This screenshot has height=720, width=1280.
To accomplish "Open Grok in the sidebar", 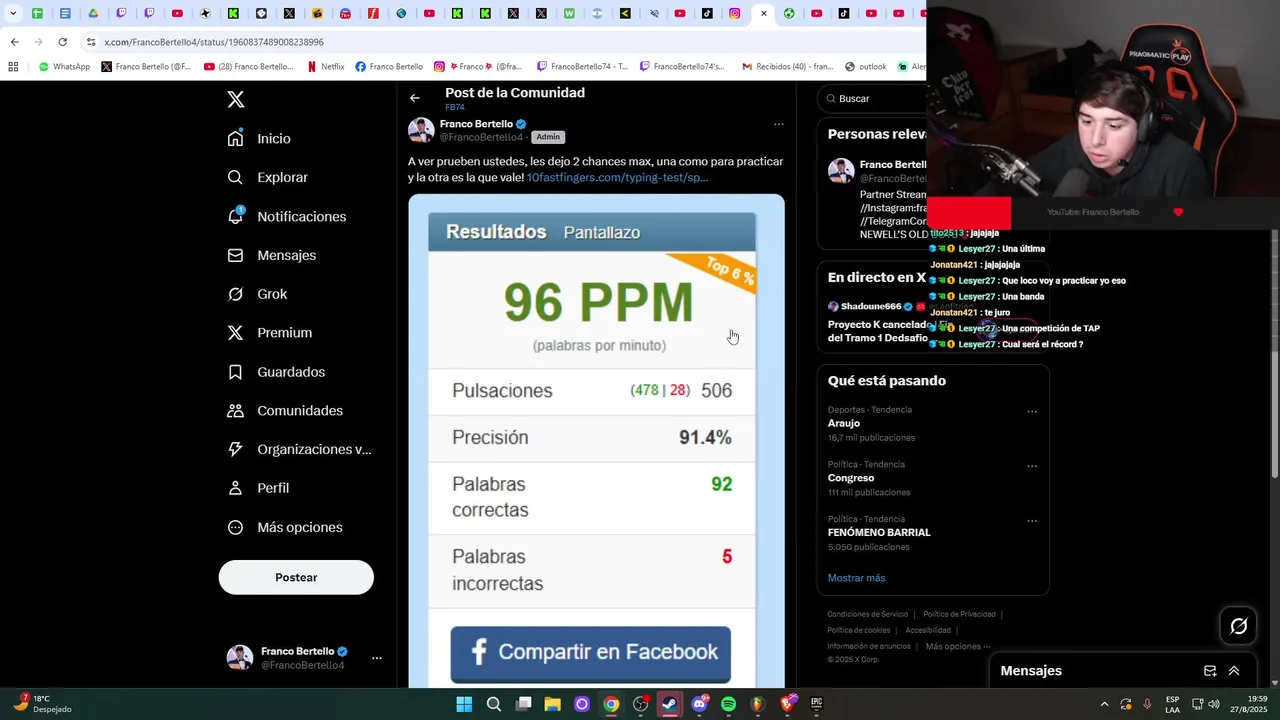I will (x=257, y=294).
